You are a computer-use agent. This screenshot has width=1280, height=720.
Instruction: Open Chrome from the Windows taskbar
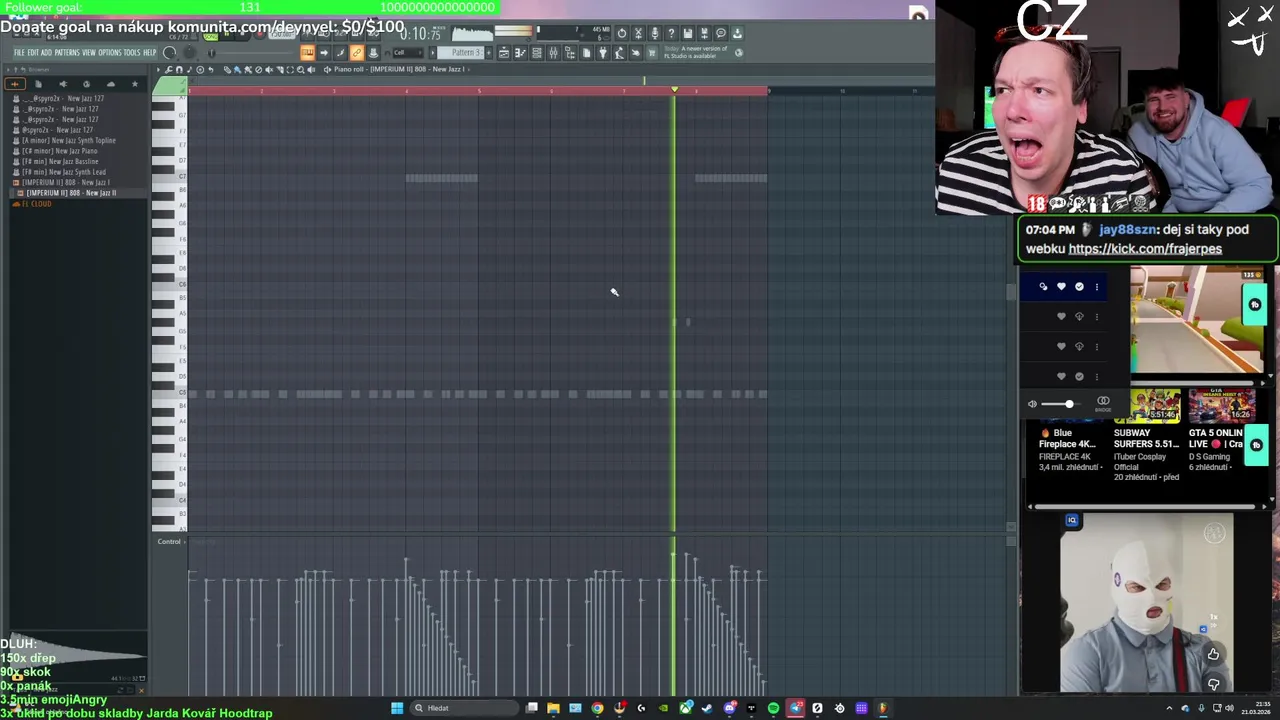pyautogui.click(x=597, y=708)
